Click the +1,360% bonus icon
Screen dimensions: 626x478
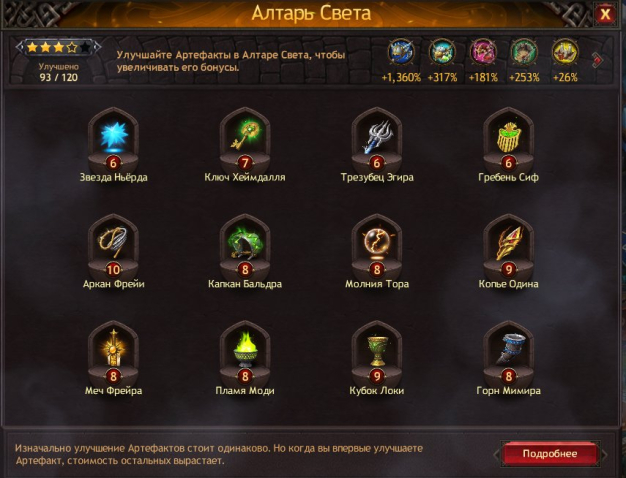pyautogui.click(x=401, y=52)
